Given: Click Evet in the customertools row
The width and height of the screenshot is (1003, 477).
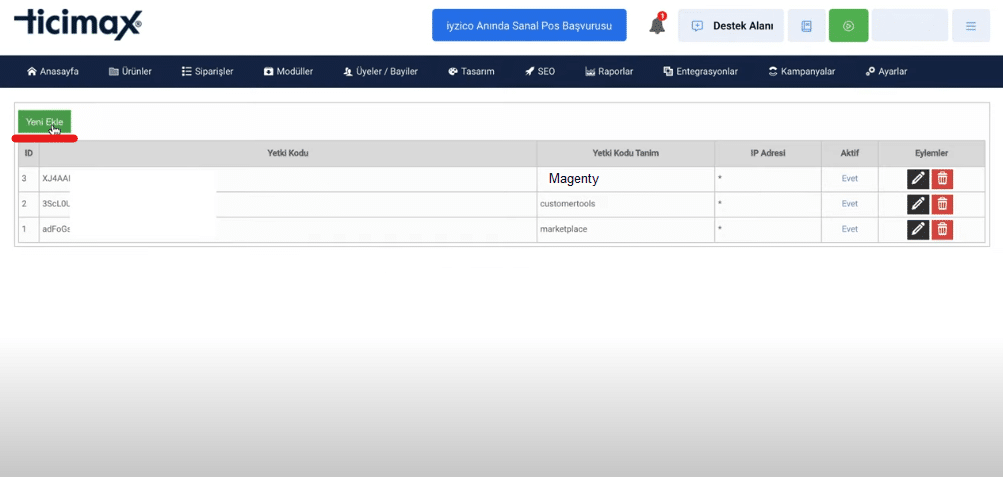Looking at the screenshot, I should point(849,204).
